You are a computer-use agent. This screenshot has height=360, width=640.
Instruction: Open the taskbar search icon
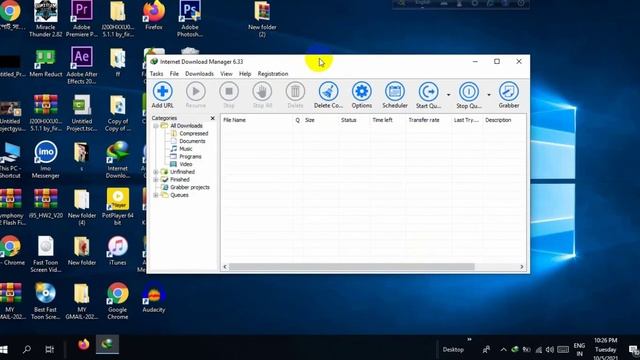point(27,349)
